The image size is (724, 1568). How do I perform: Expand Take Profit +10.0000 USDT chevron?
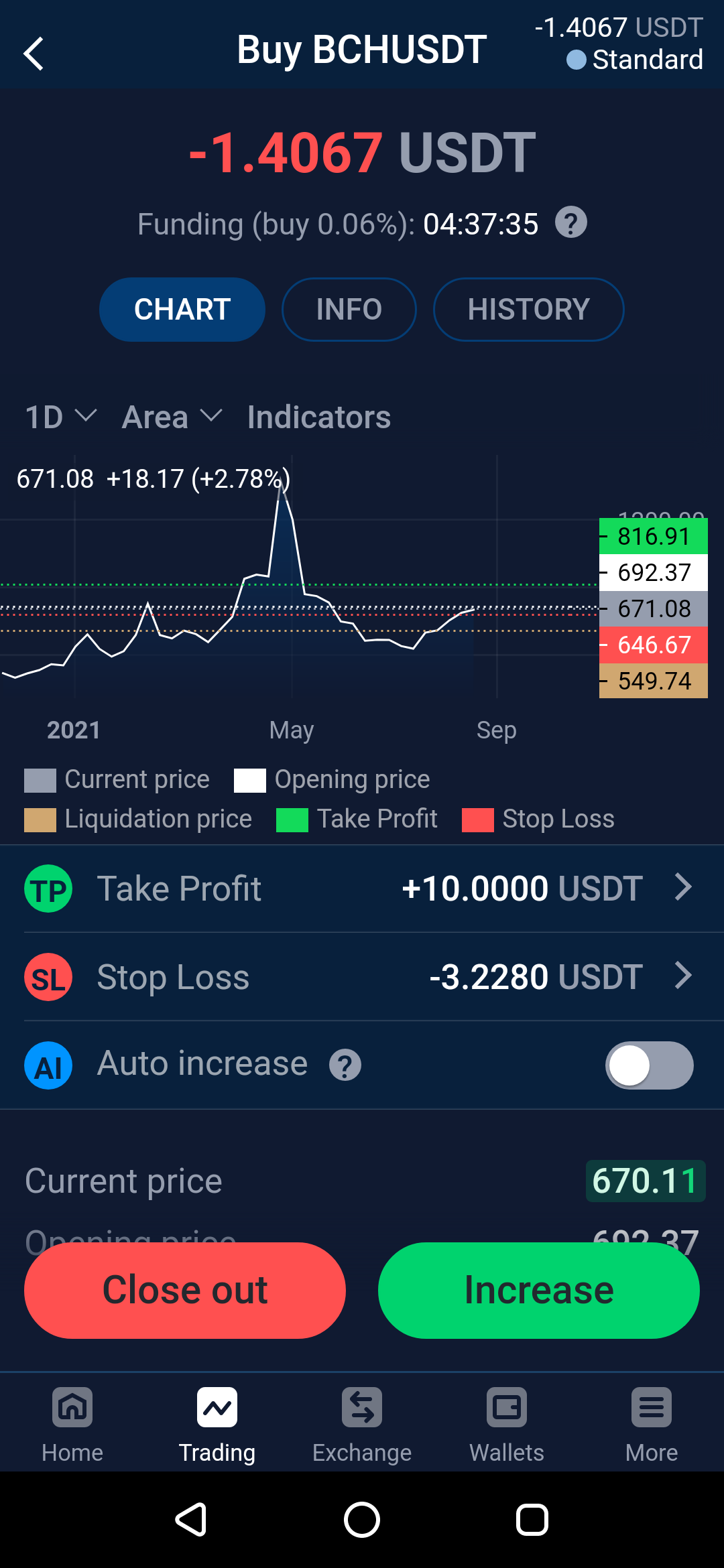coord(683,887)
